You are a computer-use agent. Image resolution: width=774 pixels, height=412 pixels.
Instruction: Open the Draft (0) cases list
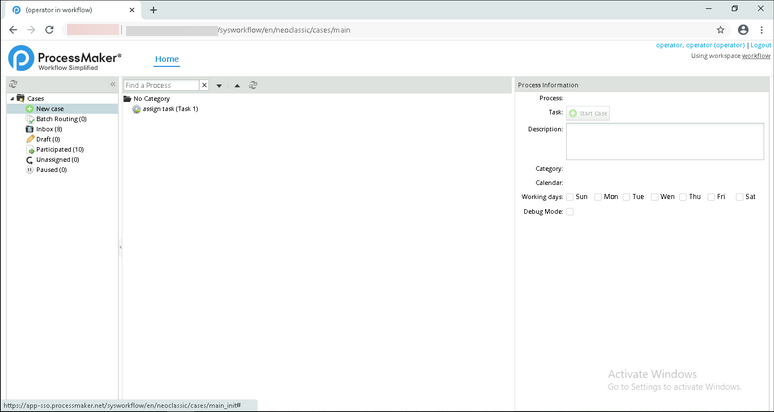(x=48, y=139)
